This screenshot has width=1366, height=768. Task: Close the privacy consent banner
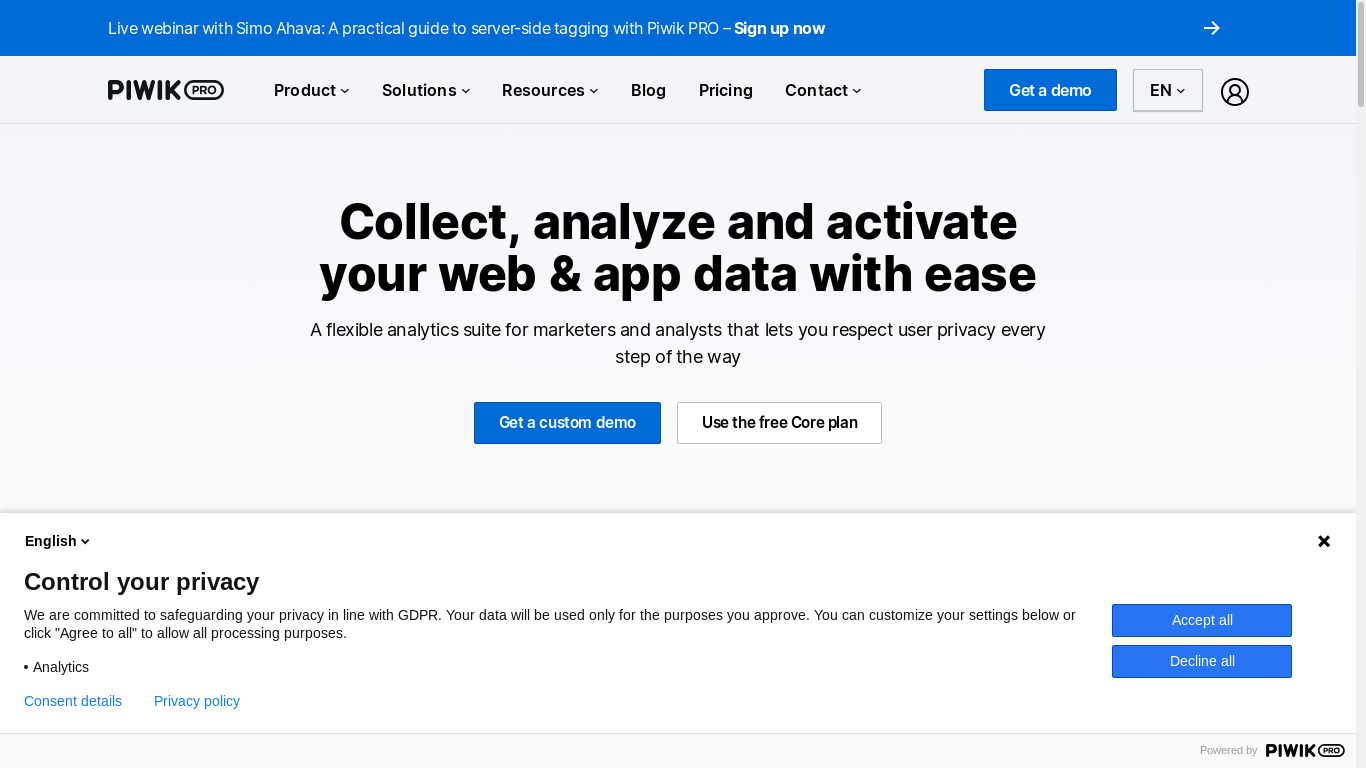pos(1324,541)
